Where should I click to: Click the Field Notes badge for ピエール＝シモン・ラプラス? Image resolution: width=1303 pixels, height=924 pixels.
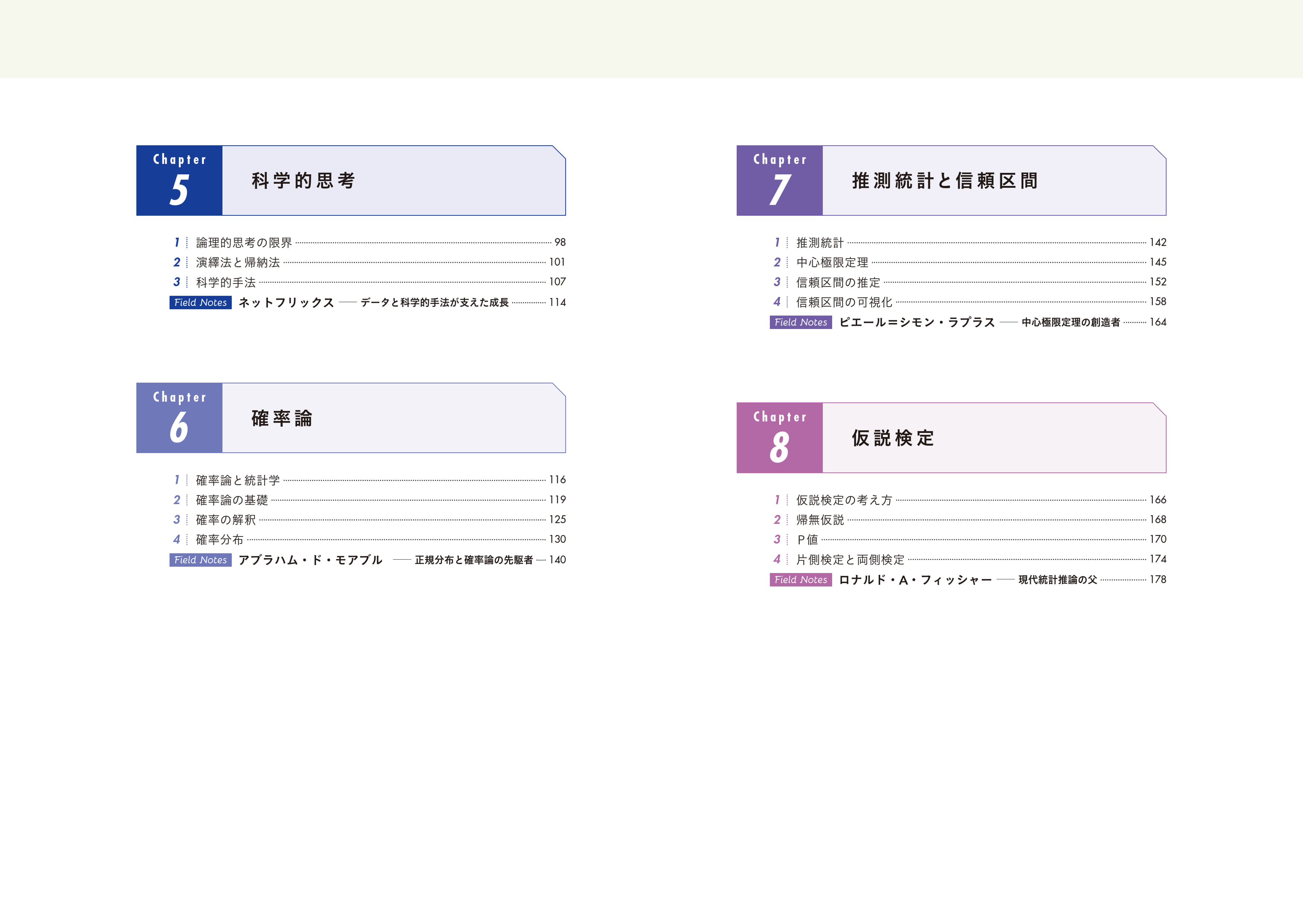801,322
